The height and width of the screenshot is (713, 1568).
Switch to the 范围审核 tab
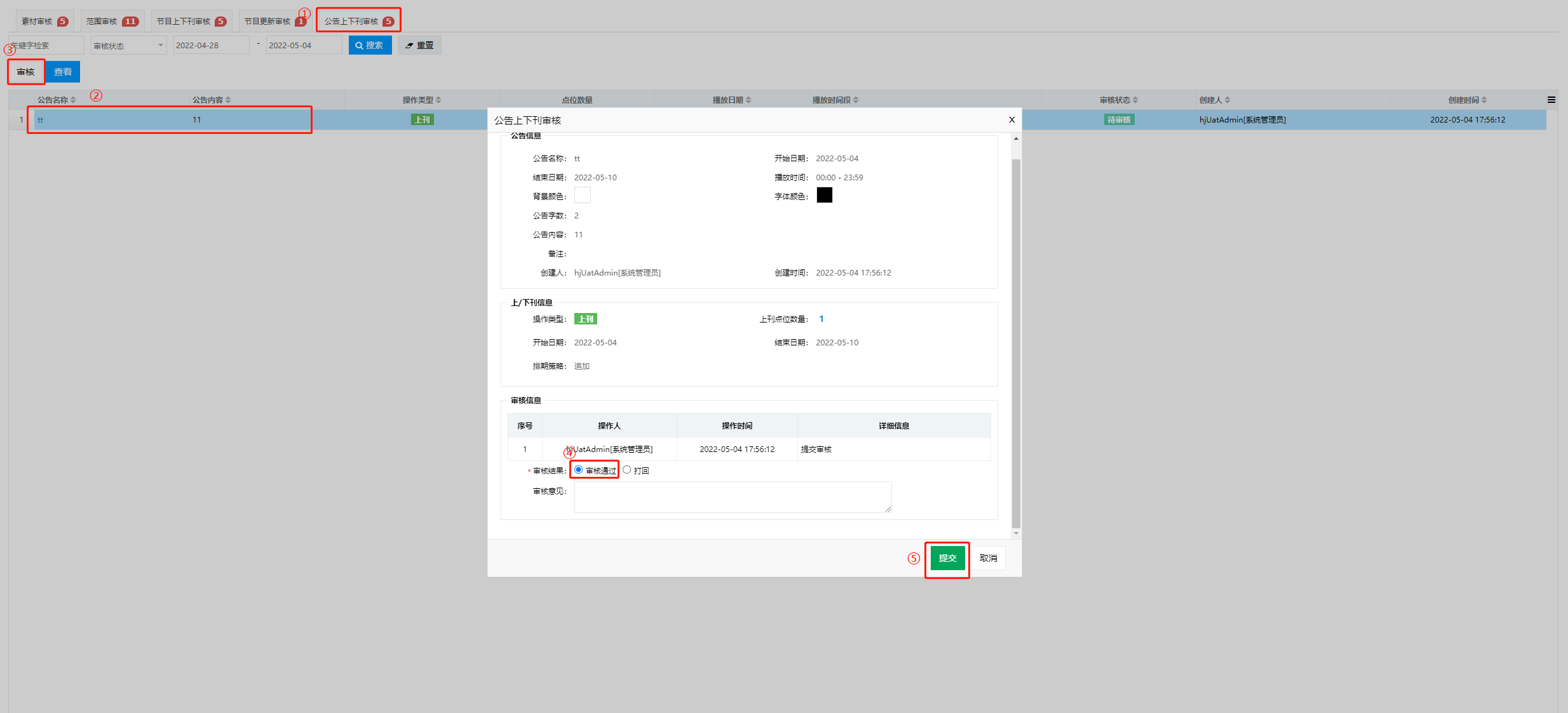[x=112, y=21]
